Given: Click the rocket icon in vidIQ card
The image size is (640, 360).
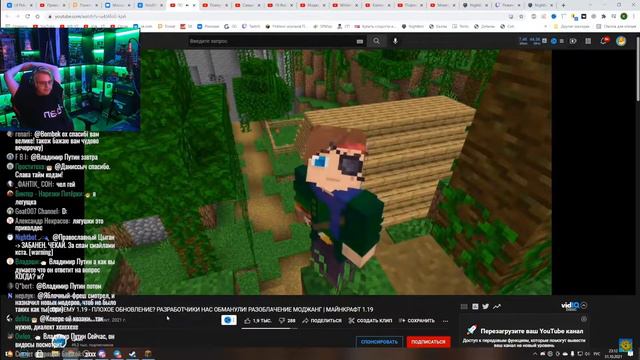Looking at the screenshot, I should [471, 330].
